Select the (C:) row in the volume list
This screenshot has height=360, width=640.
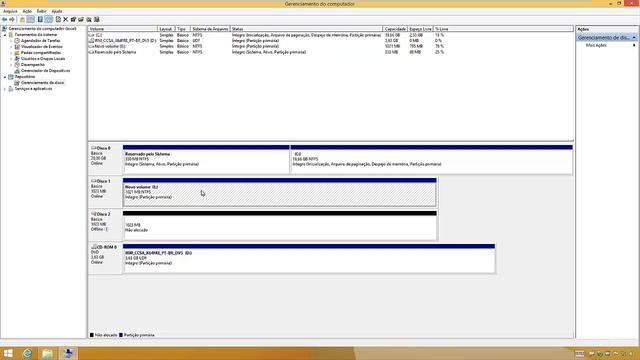tap(267, 35)
